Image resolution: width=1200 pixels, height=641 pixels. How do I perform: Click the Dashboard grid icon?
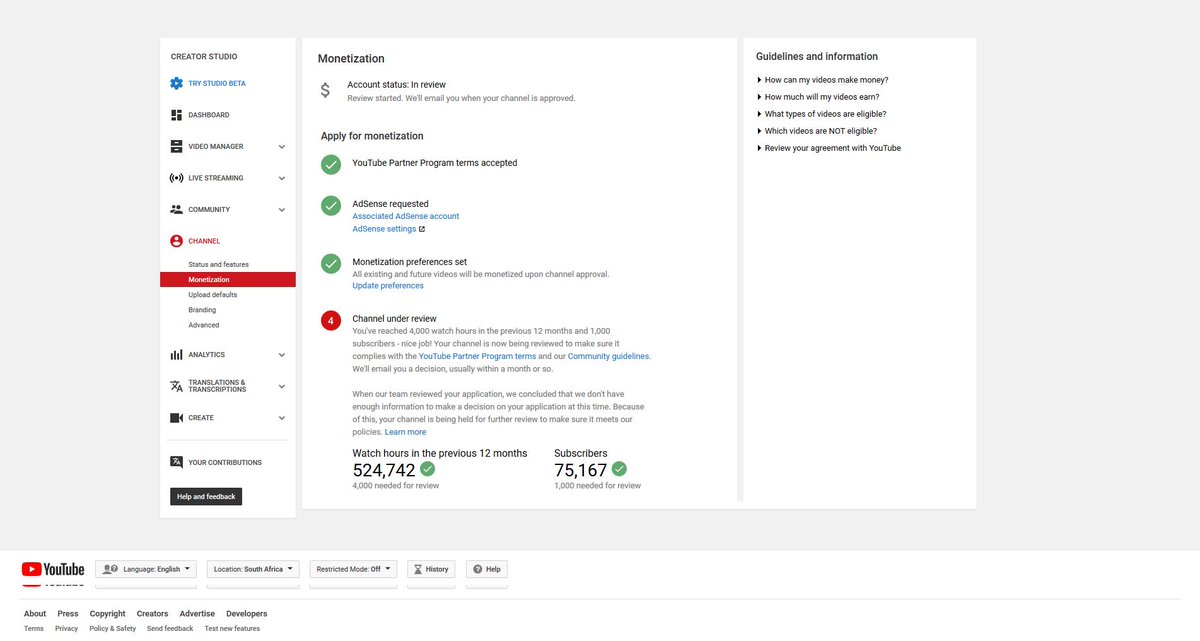click(176, 115)
